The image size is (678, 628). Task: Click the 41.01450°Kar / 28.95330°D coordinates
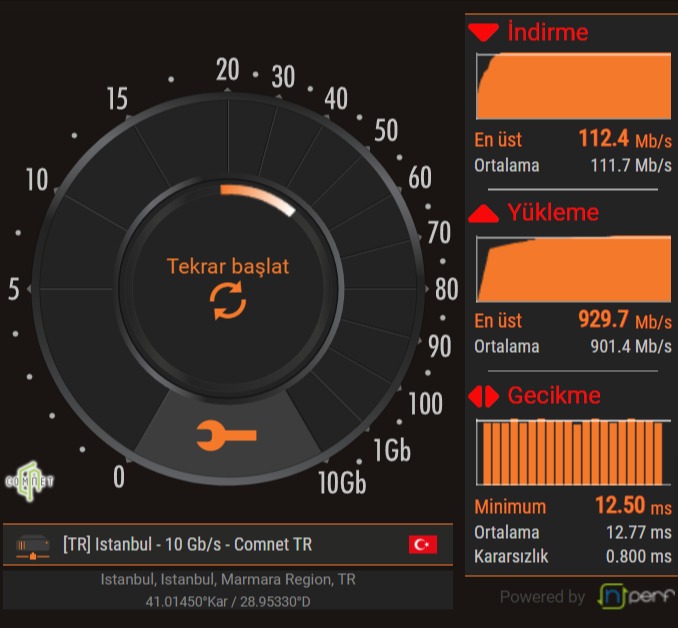[x=228, y=602]
